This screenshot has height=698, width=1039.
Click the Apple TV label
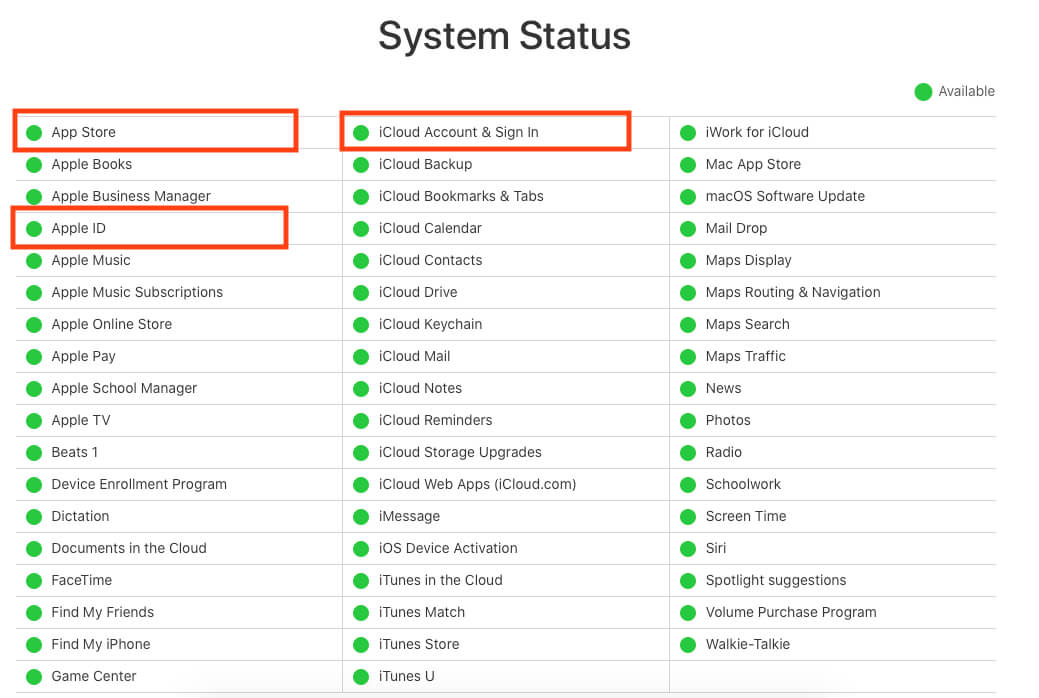pyautogui.click(x=81, y=420)
